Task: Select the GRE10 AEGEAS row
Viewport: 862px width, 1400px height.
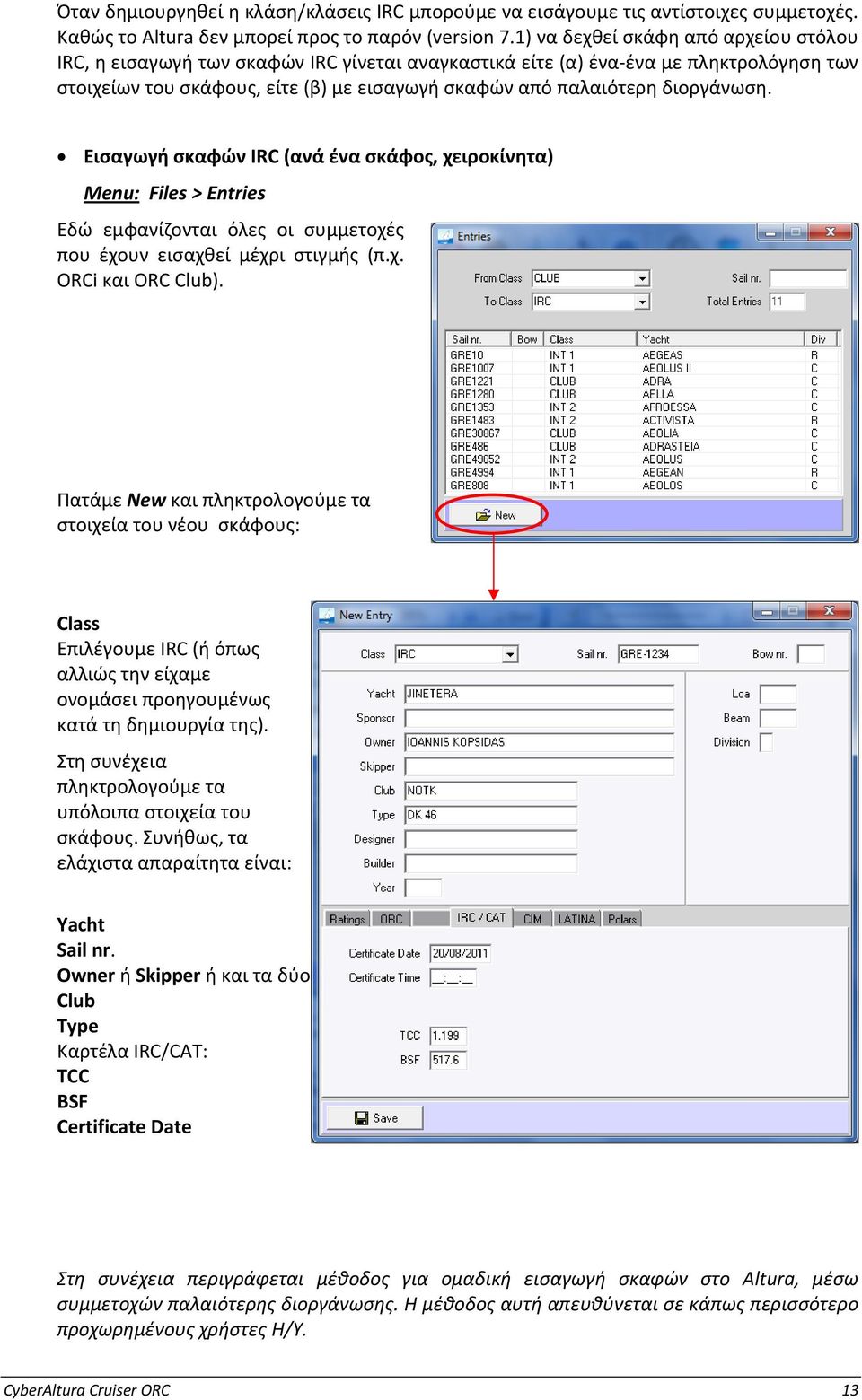Action: click(643, 355)
